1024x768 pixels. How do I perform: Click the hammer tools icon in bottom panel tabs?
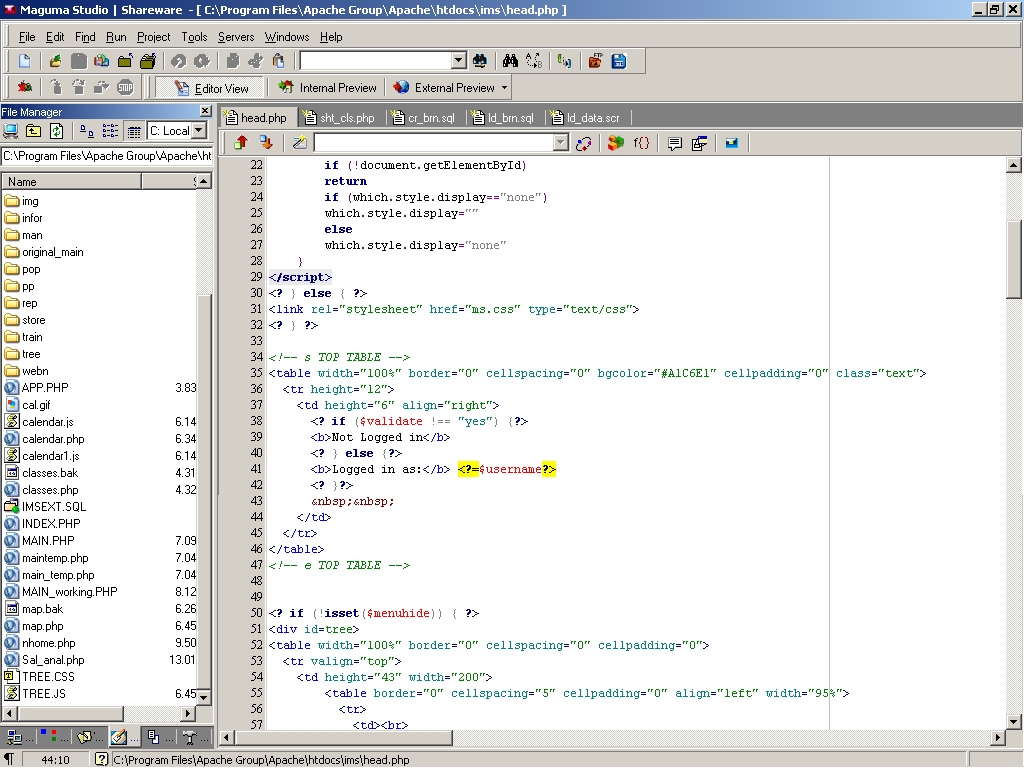(x=189, y=737)
